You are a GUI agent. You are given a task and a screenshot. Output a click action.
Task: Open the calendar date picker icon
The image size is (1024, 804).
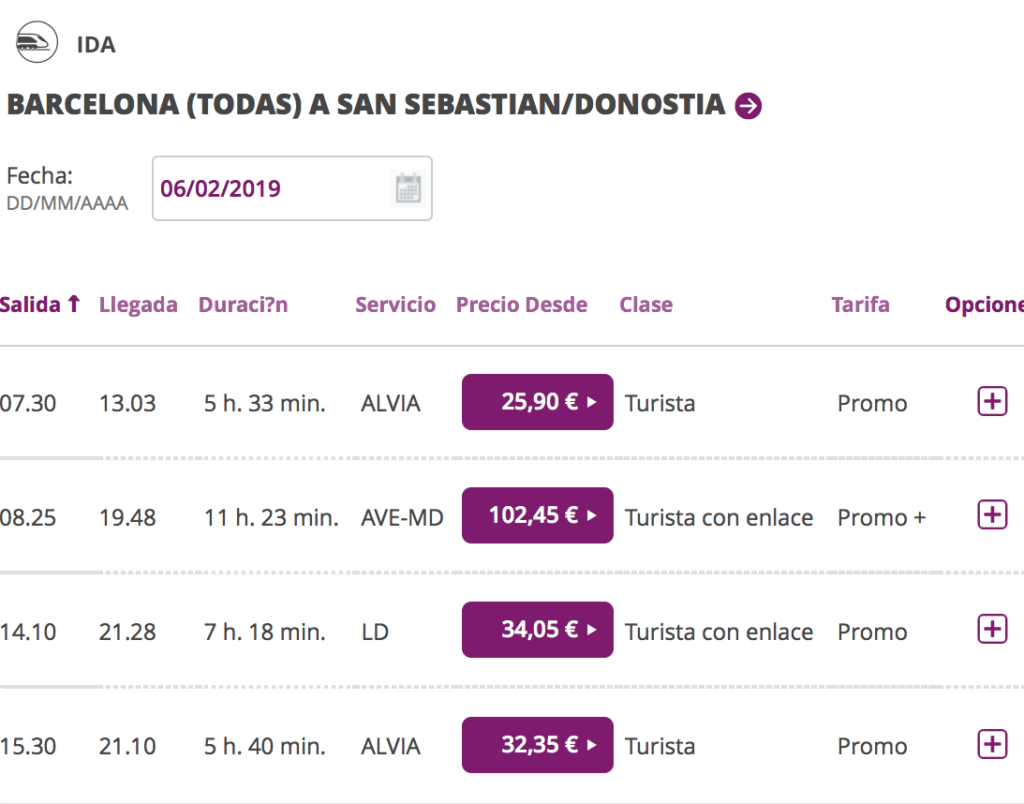tap(408, 189)
